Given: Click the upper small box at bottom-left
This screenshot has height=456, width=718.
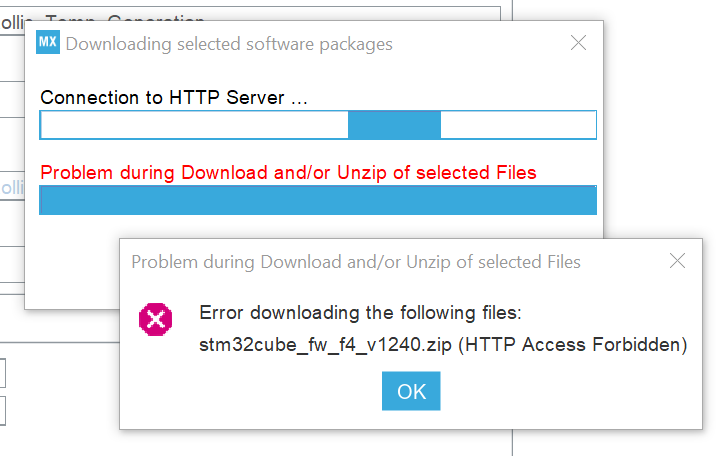Looking at the screenshot, I should coord(3,373).
